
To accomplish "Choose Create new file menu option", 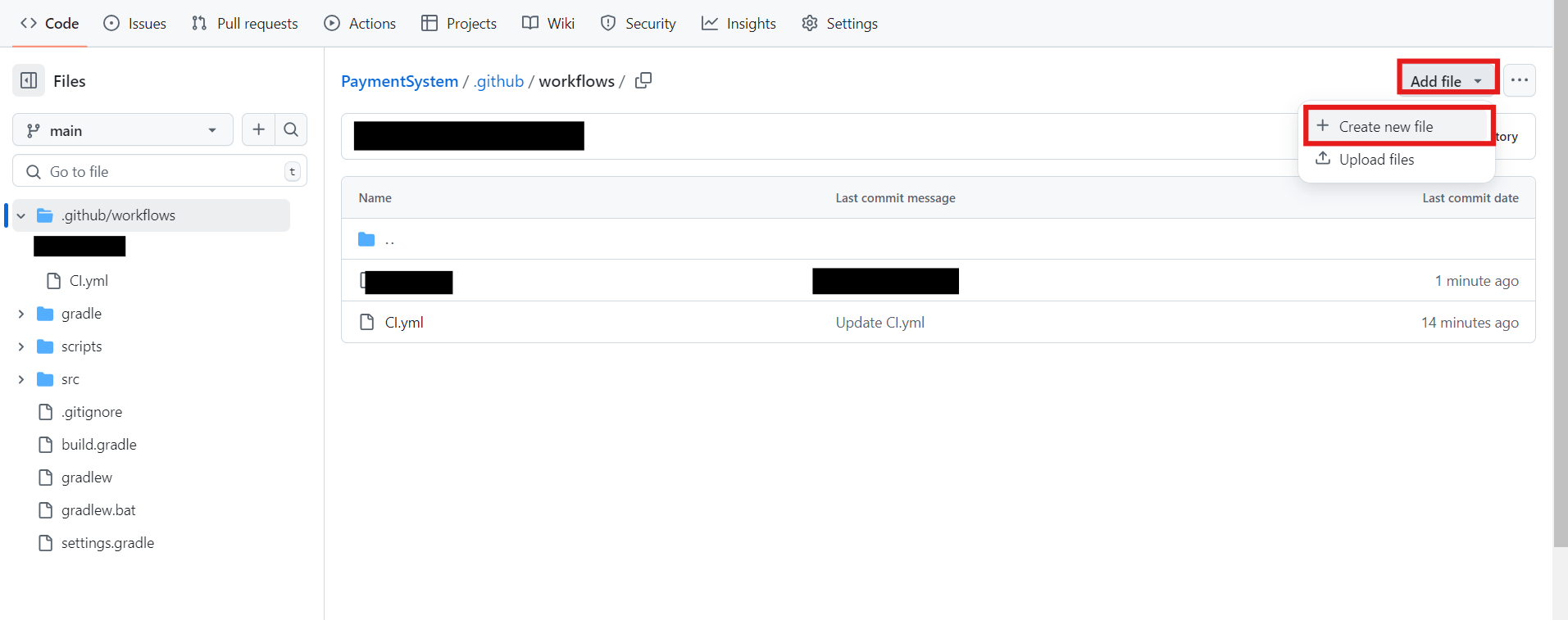I will (1398, 126).
